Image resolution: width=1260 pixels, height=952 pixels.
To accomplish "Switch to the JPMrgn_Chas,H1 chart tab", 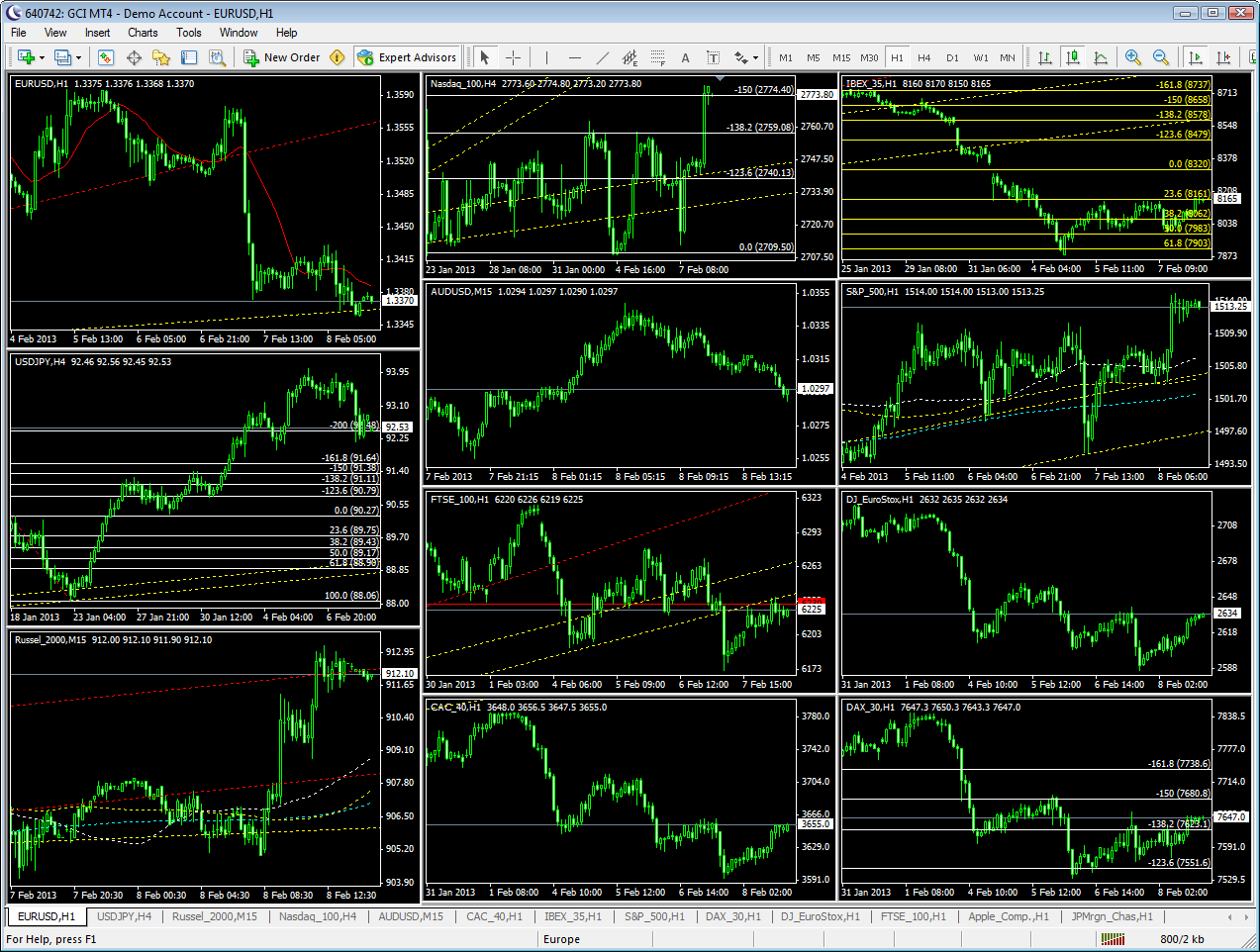I will [x=1112, y=916].
